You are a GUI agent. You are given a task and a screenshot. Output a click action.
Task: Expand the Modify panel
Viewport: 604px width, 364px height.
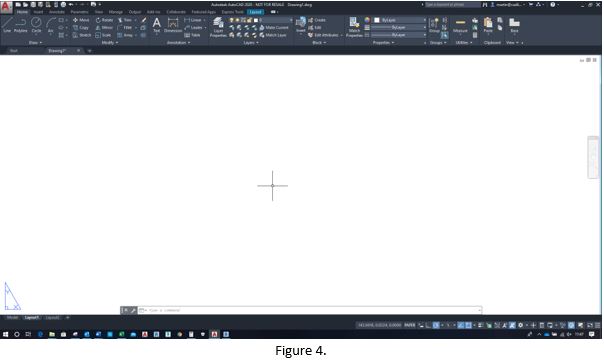coord(110,43)
